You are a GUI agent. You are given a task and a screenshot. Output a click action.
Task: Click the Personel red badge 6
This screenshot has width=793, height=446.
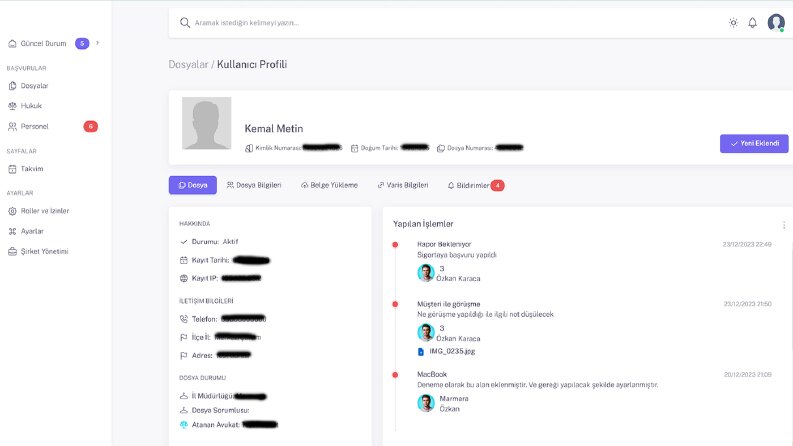tap(91, 126)
